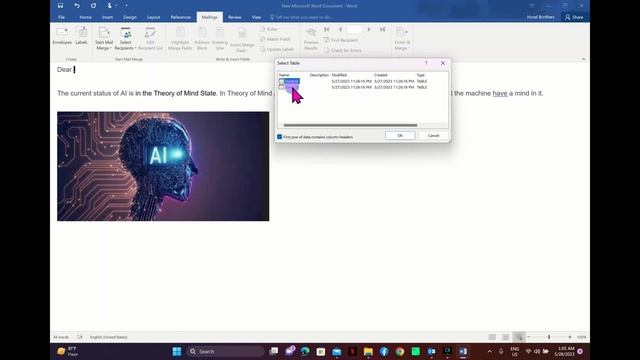Open the File tab
The image size is (640, 360).
(62, 17)
